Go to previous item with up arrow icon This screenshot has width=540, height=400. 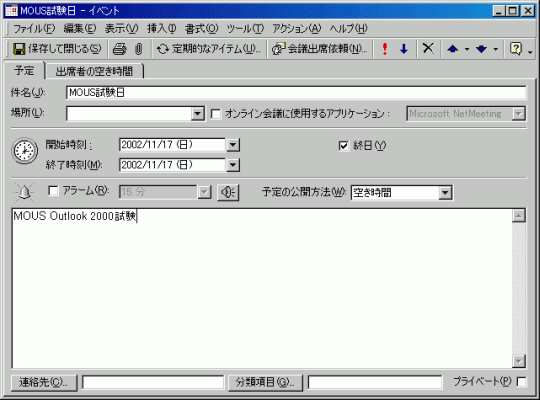pyautogui.click(x=453, y=49)
